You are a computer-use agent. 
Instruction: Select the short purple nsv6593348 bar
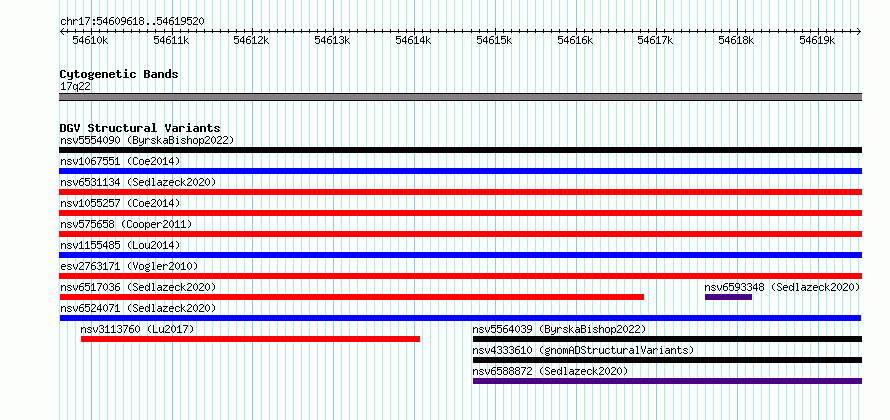point(728,297)
